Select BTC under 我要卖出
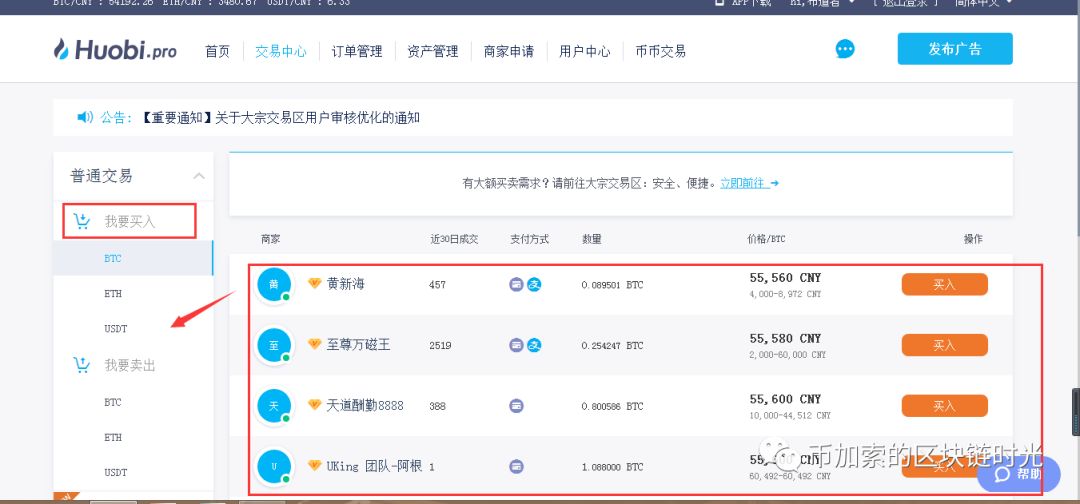Image resolution: width=1080 pixels, height=504 pixels. click(x=113, y=402)
